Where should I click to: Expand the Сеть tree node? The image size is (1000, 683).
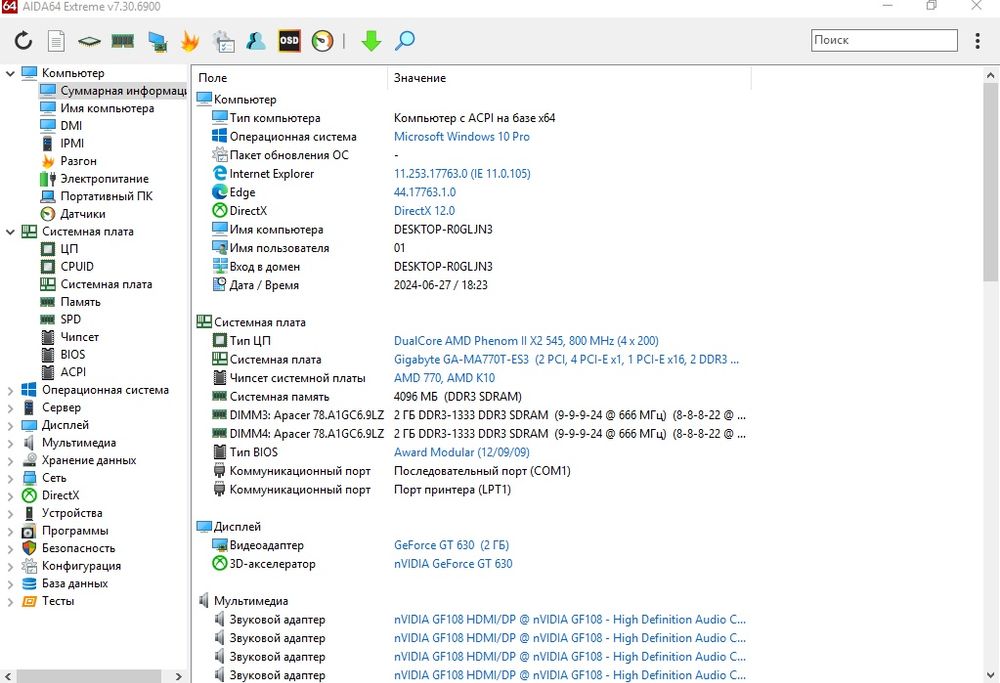coord(10,478)
